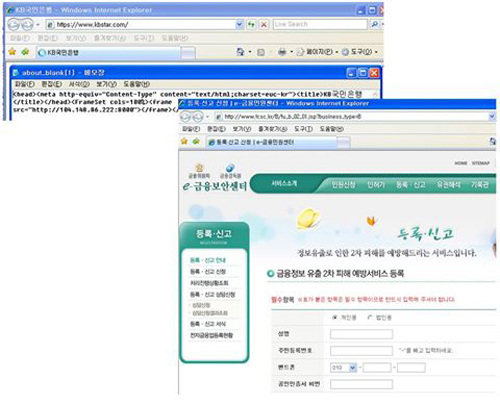This screenshot has width=500, height=405.
Task: Click the add favorites icon in front browser
Action: [x=196, y=142]
